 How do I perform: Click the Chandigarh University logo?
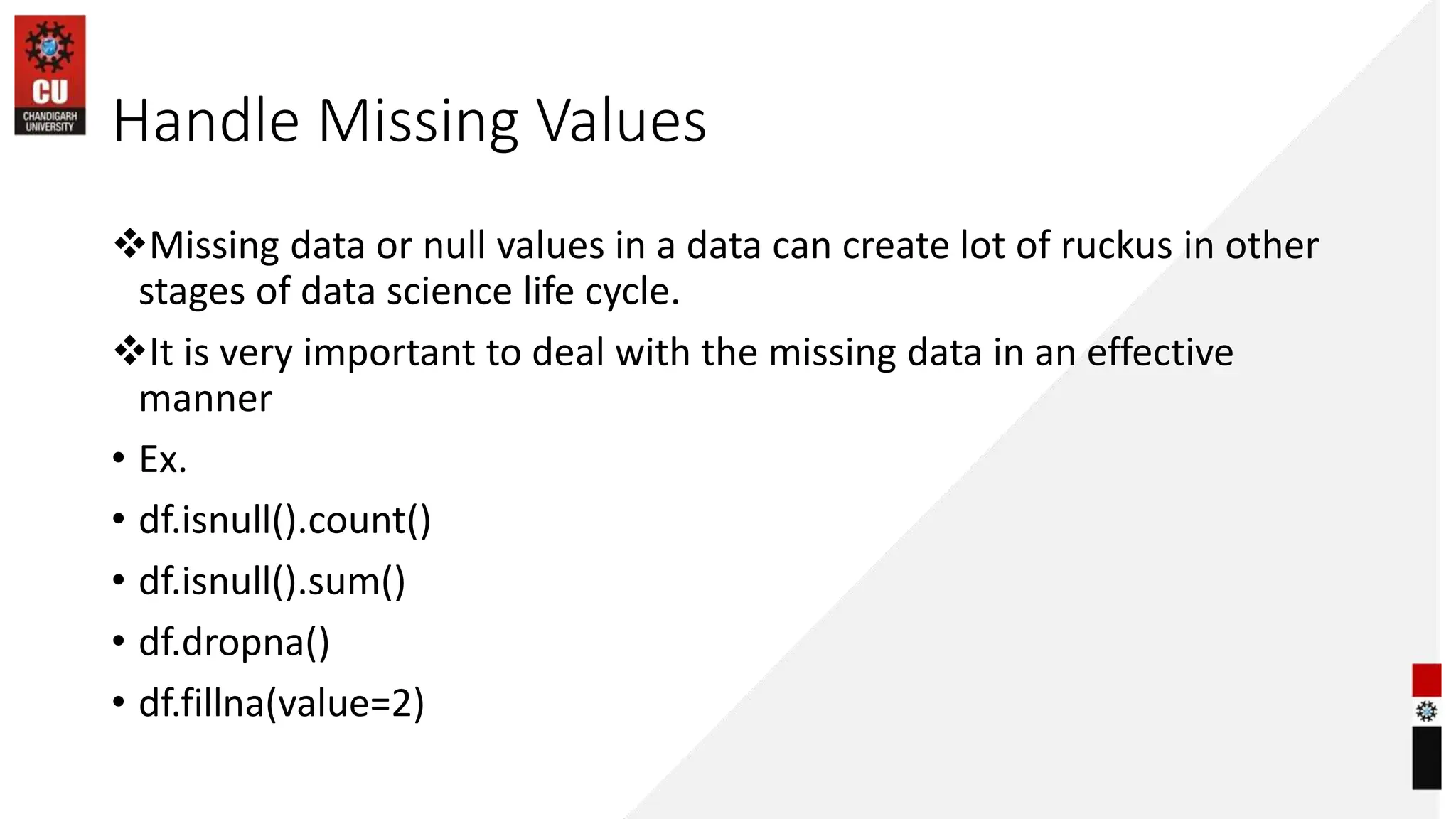(x=50, y=75)
